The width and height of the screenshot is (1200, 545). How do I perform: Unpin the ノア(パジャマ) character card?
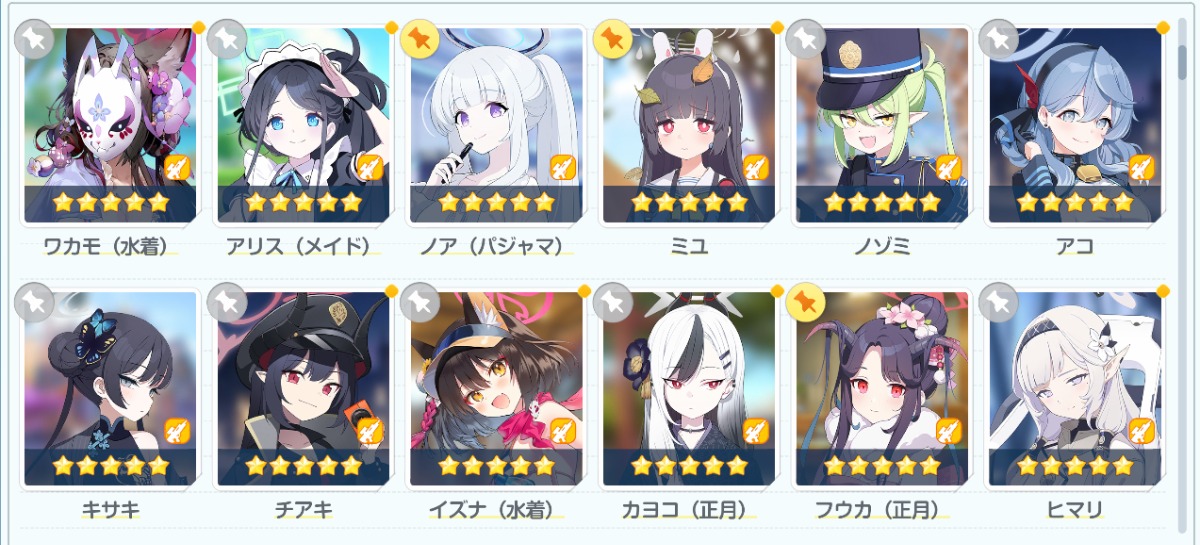(420, 38)
